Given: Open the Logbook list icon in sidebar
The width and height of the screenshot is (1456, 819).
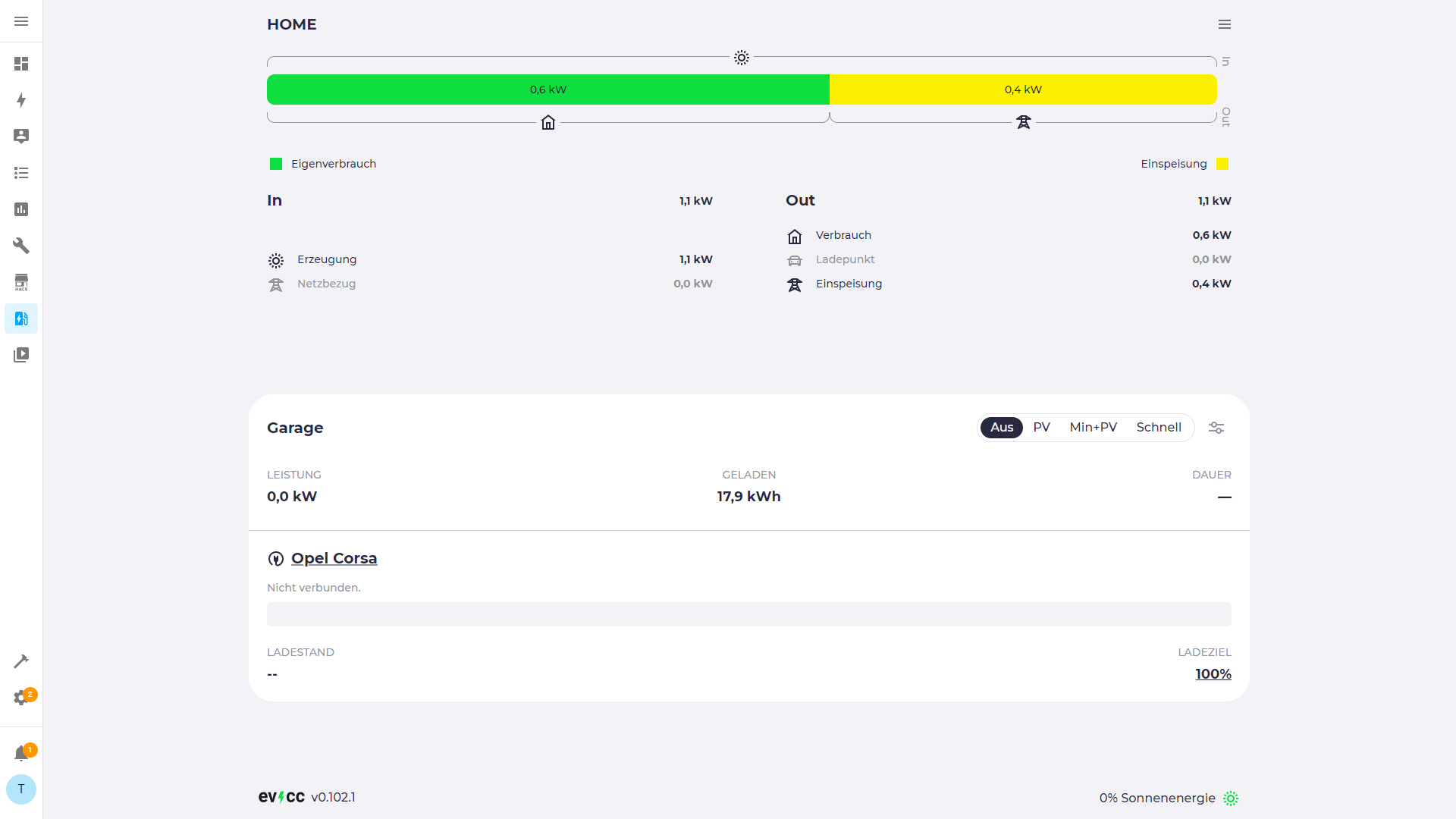Looking at the screenshot, I should click(21, 173).
